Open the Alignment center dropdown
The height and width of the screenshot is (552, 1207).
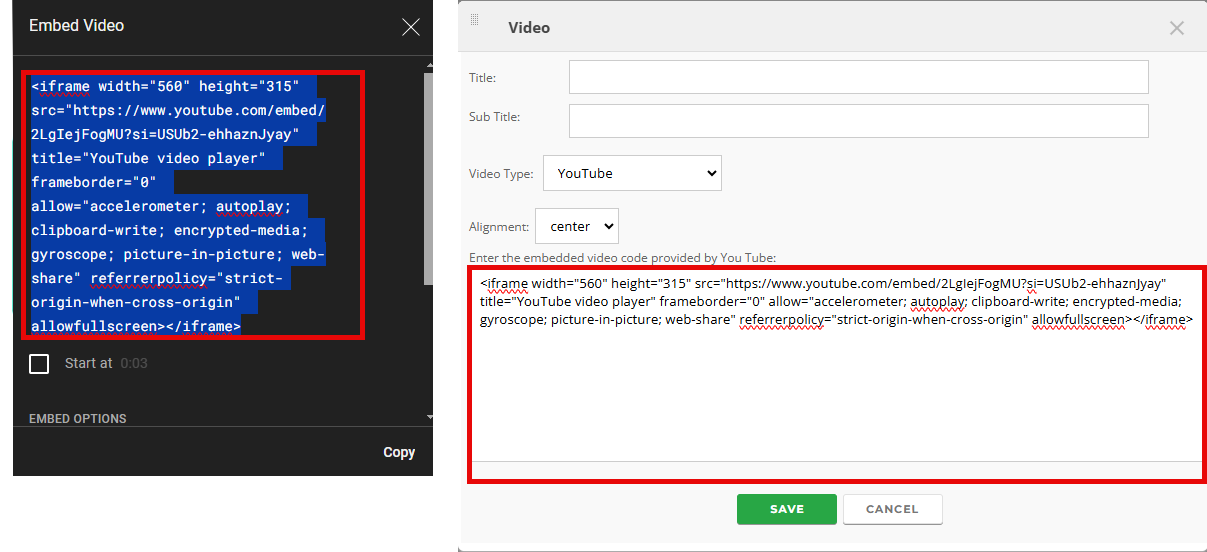(577, 226)
